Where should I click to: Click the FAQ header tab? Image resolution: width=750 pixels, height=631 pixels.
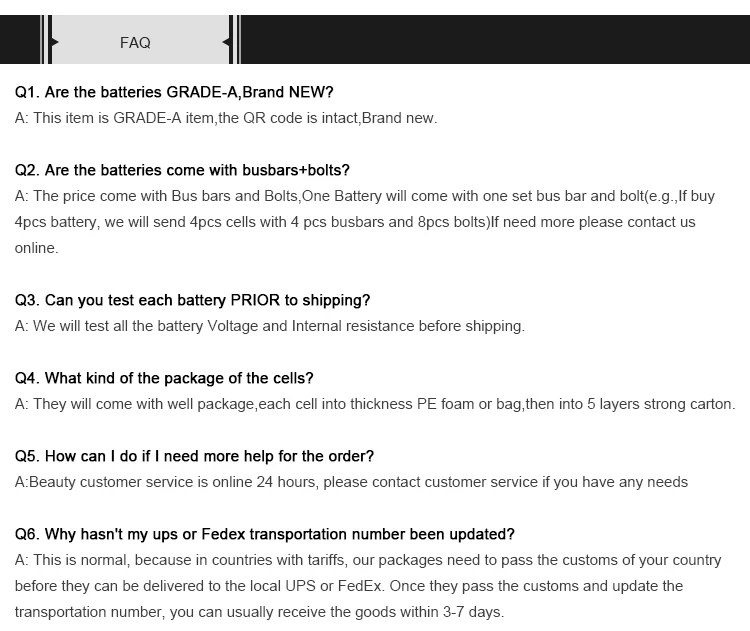pos(135,42)
